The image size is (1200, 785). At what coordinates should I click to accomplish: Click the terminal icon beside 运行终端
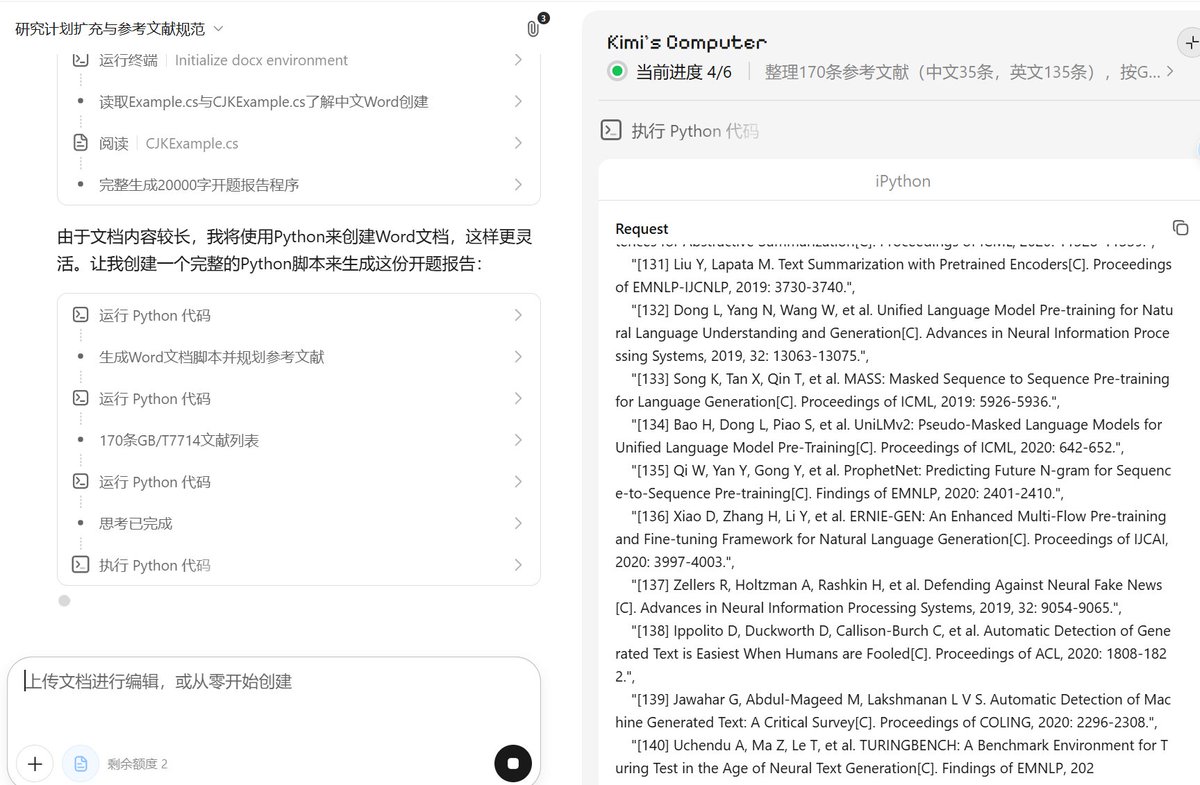pos(81,60)
